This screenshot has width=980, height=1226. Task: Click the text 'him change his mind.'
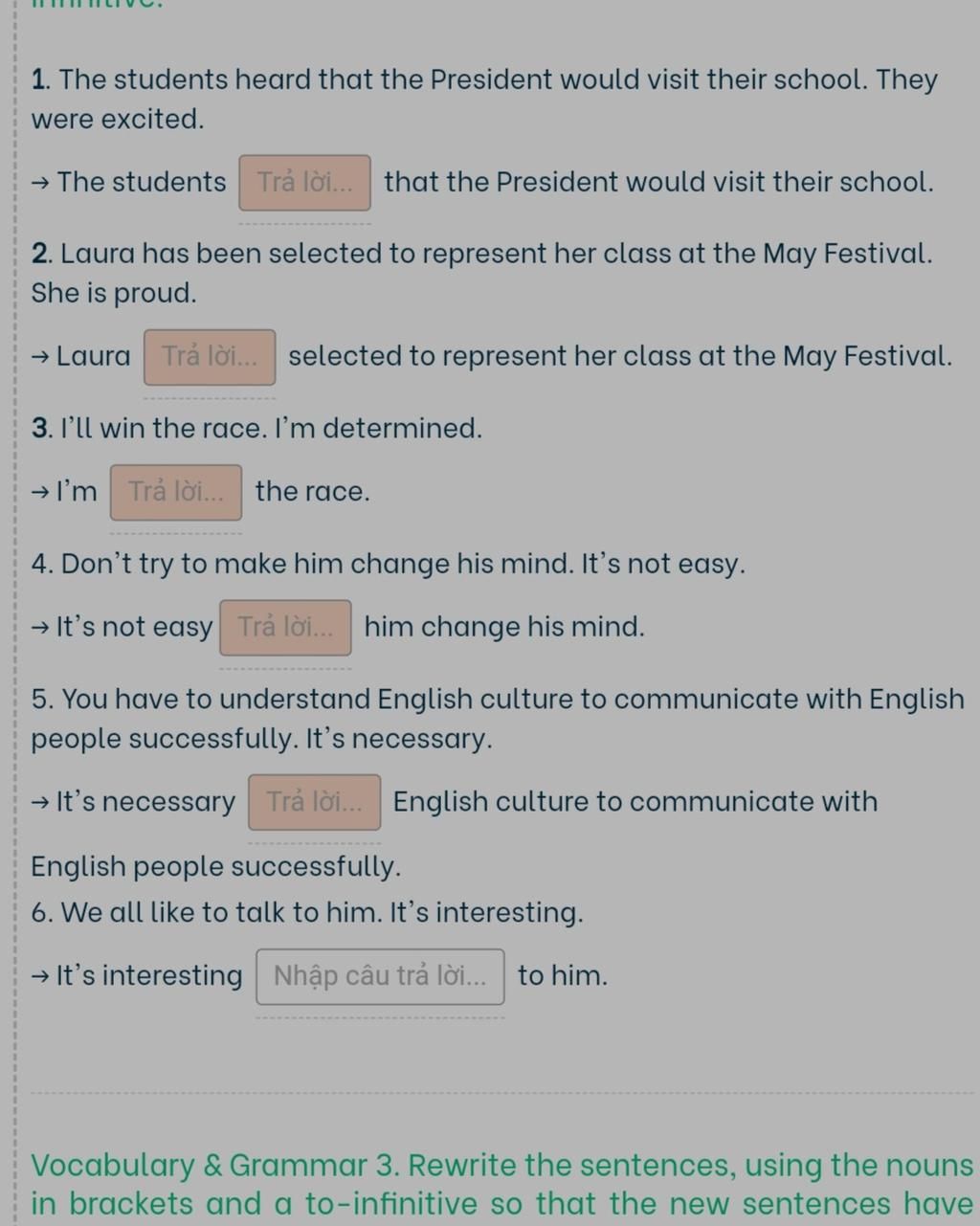point(504,627)
